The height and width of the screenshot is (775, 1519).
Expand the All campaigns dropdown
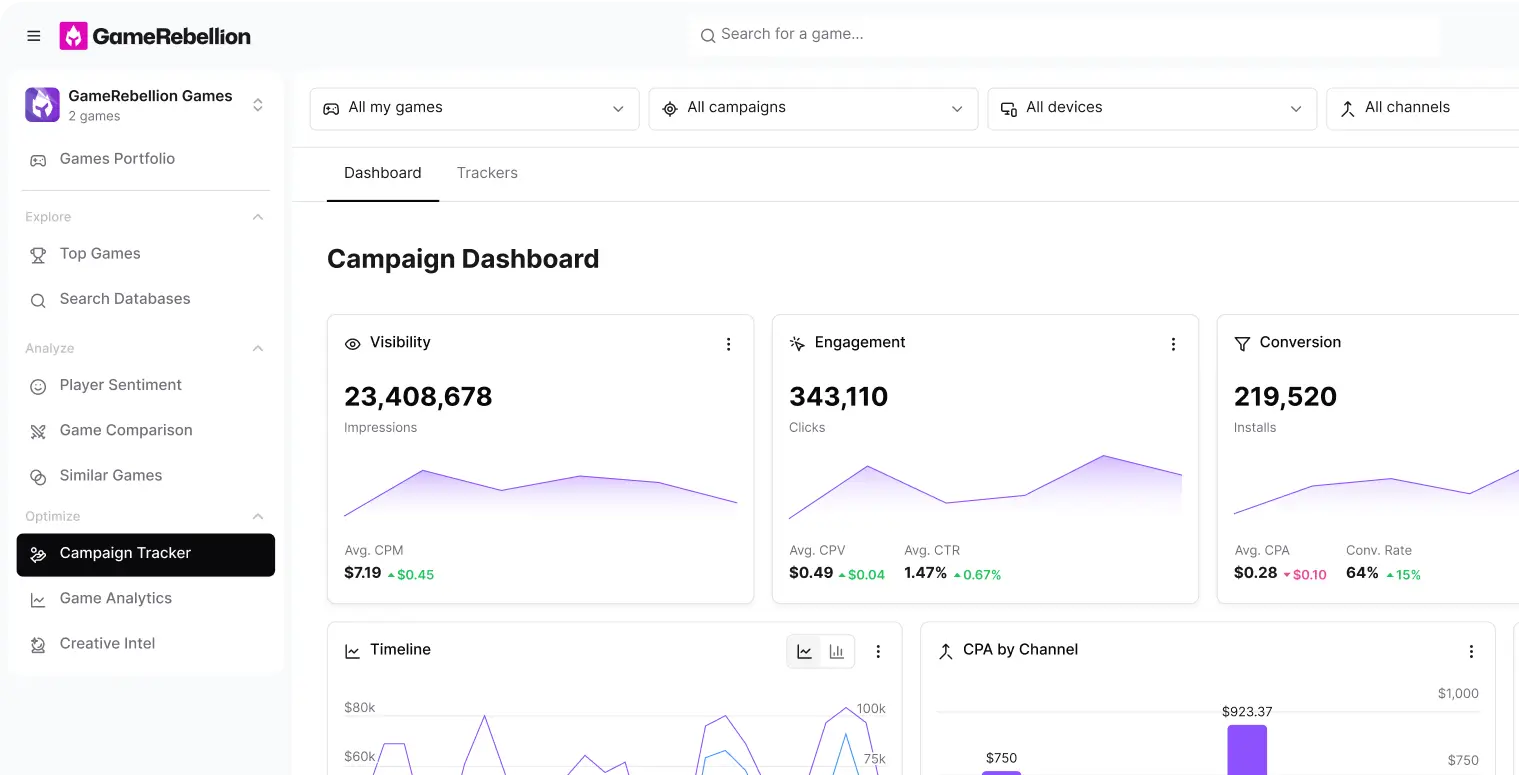[x=813, y=108]
